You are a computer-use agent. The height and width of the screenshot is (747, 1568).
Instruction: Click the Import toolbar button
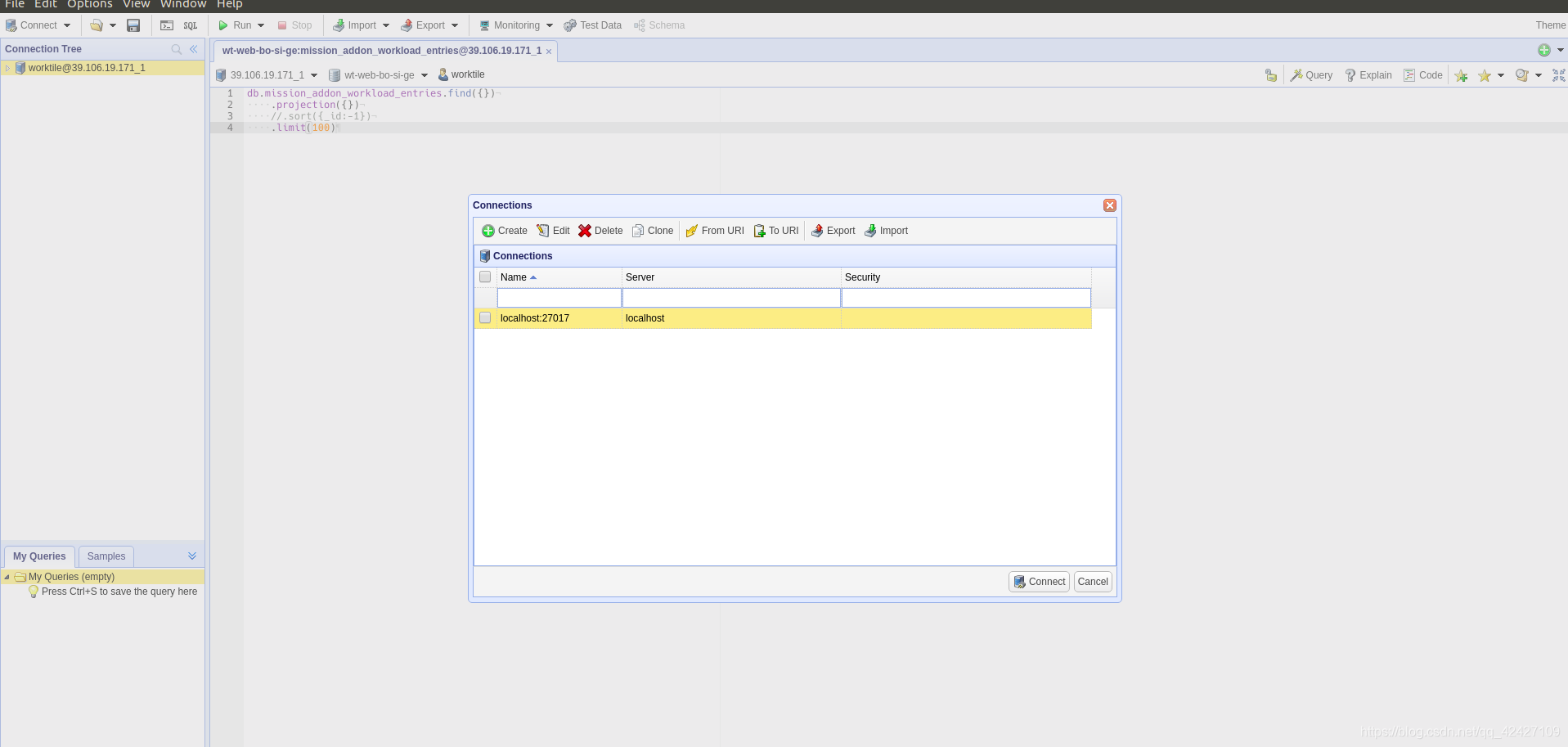(x=354, y=25)
